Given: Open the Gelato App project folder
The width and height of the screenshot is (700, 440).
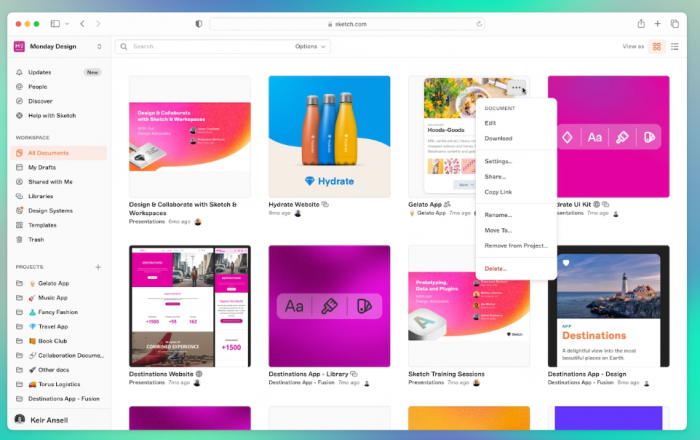Looking at the screenshot, I should click(58, 283).
